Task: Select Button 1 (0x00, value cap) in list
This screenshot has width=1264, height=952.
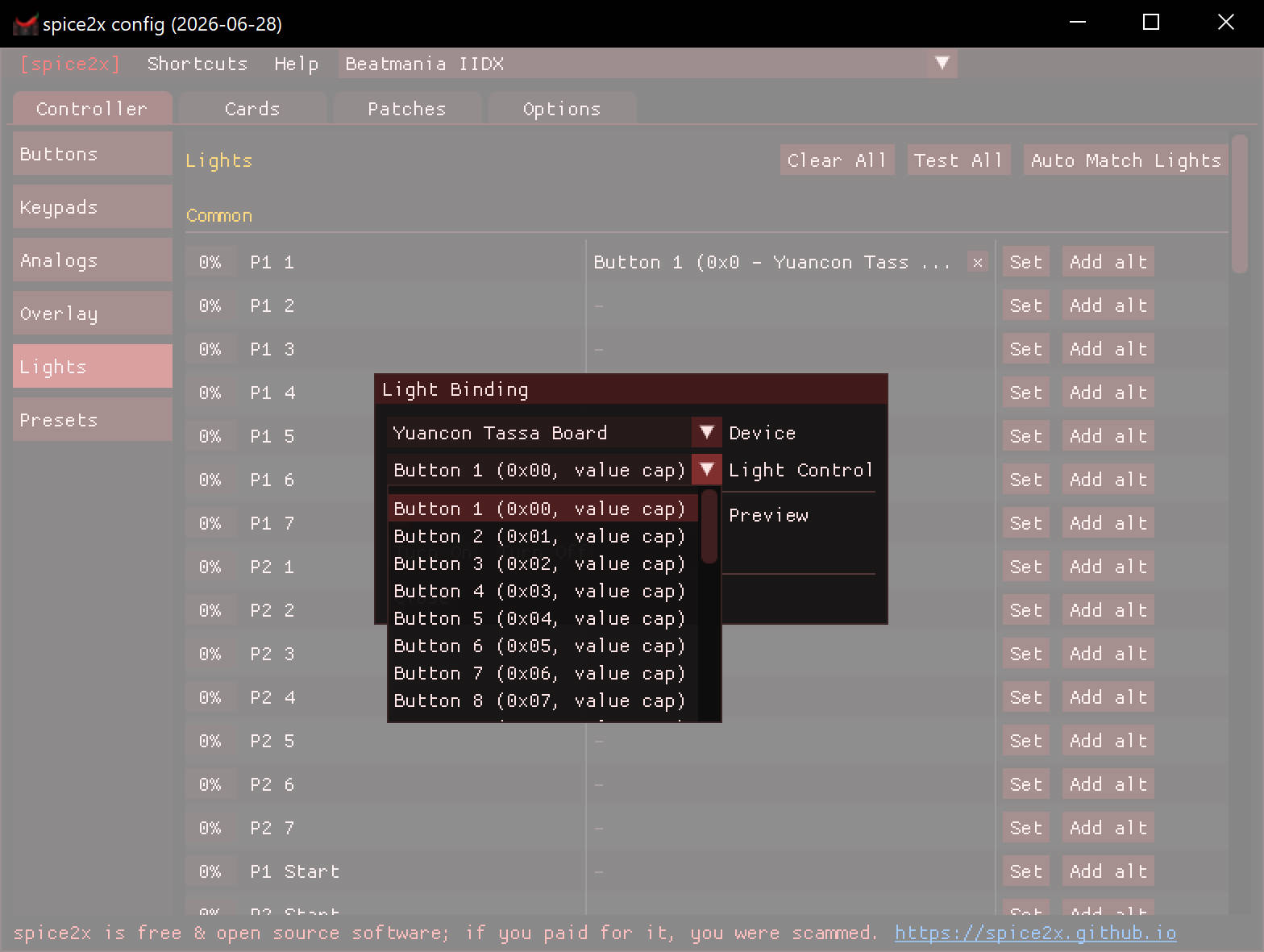Action: click(543, 509)
